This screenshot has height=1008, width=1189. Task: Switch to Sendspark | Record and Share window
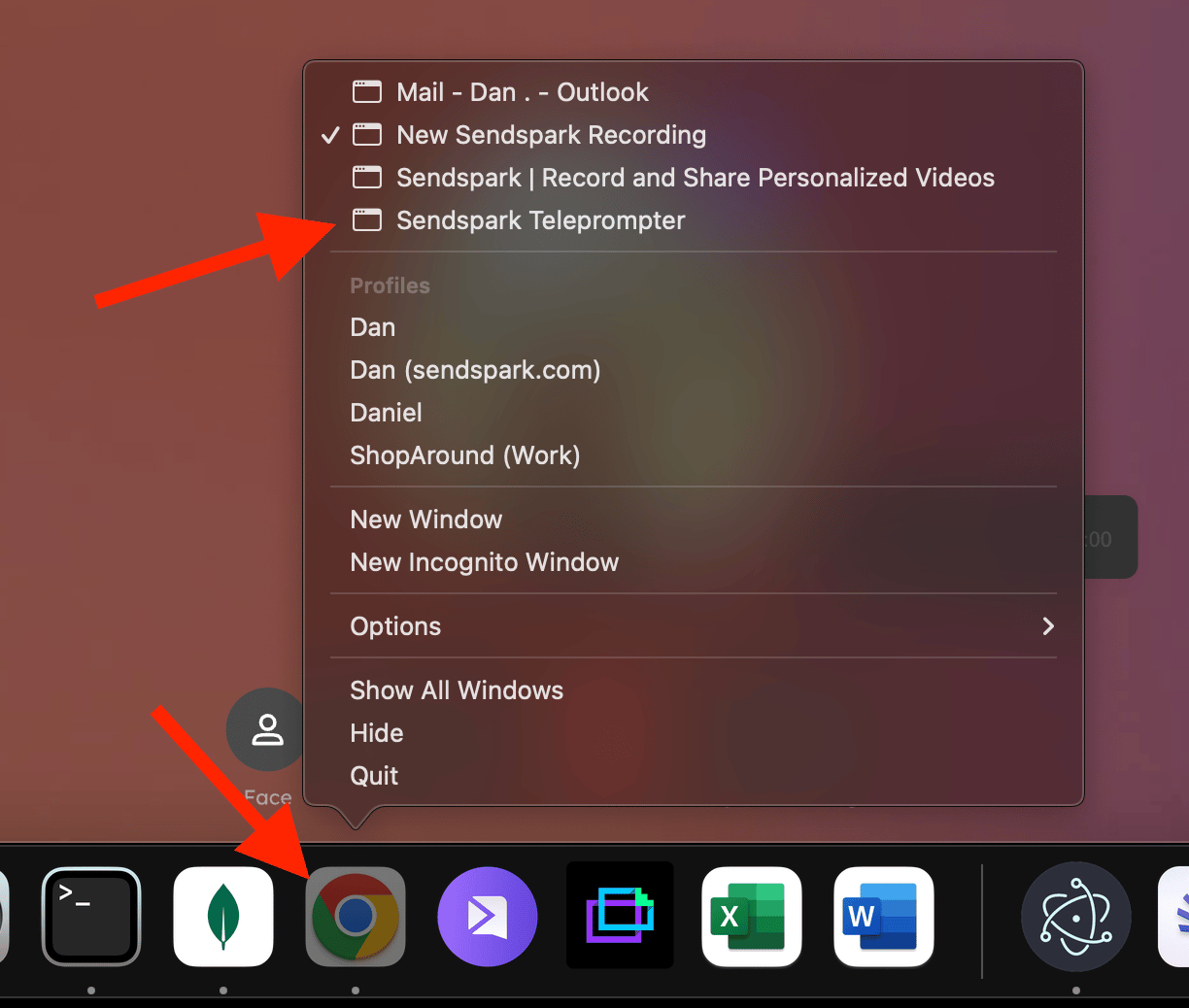[x=694, y=178]
